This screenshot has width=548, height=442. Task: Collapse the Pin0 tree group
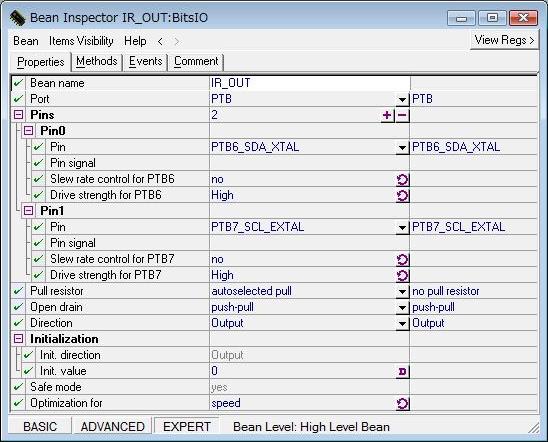[28, 131]
